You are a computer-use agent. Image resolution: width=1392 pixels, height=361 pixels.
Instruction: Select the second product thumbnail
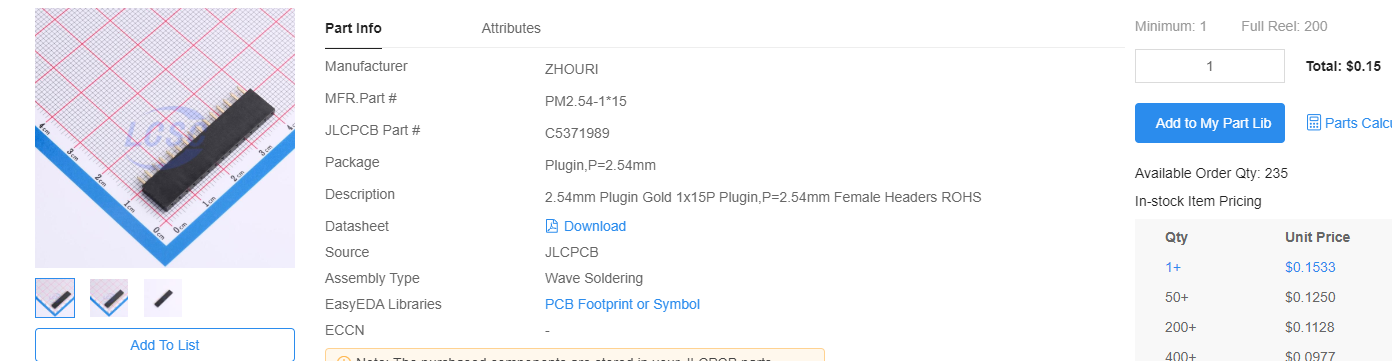(x=109, y=297)
